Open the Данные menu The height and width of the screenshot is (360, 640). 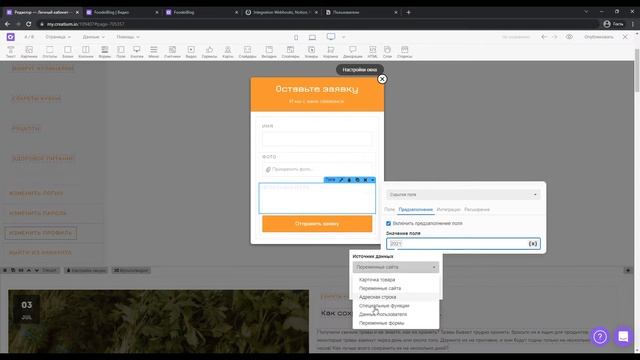pos(93,37)
